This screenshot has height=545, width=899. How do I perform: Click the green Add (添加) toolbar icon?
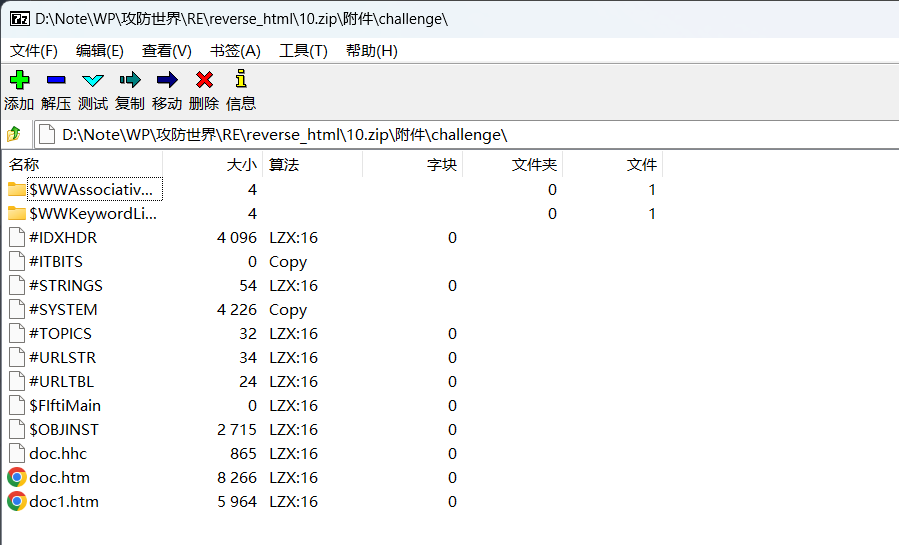19,80
